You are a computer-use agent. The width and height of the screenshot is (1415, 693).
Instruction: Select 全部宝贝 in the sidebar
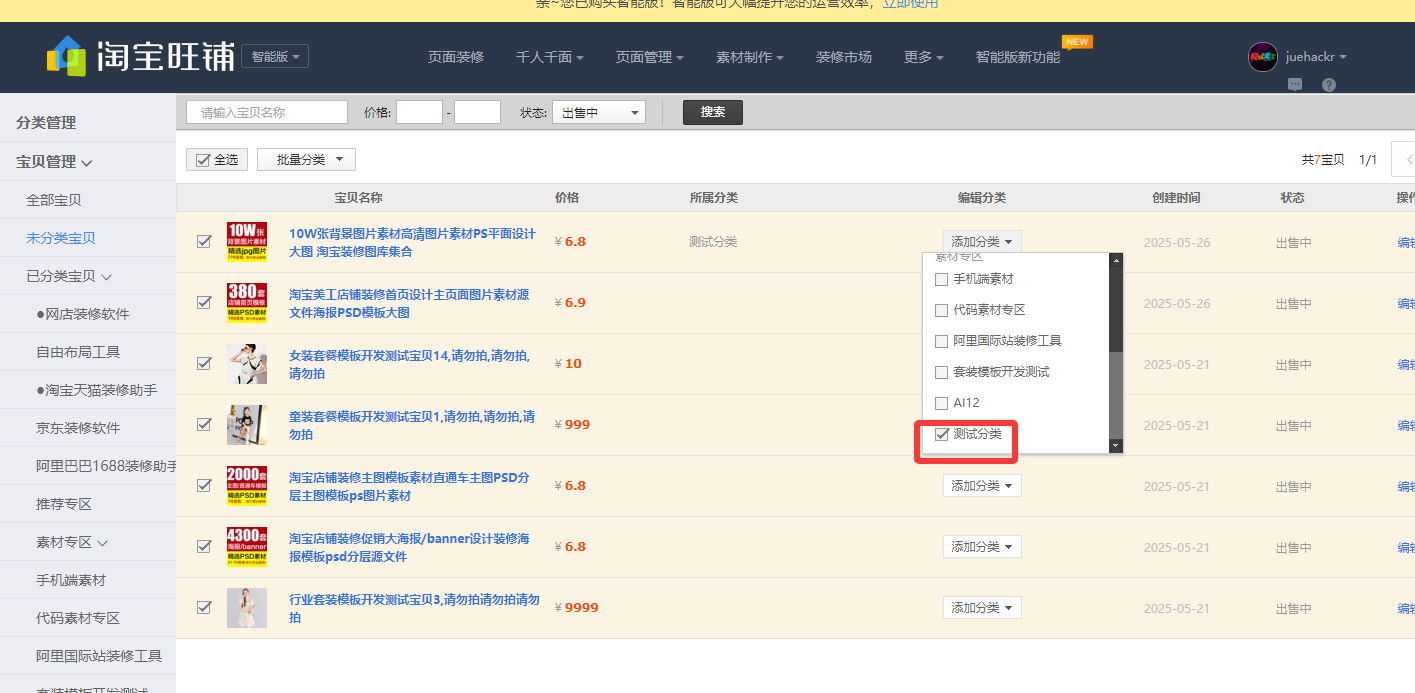tap(54, 200)
